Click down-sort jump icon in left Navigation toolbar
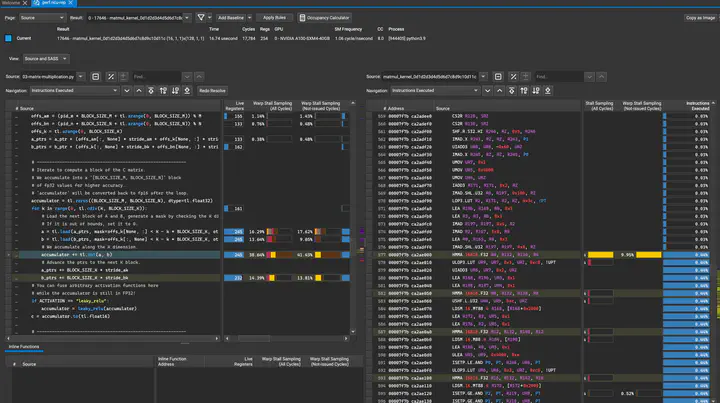This screenshot has width=720, height=403. click(175, 91)
